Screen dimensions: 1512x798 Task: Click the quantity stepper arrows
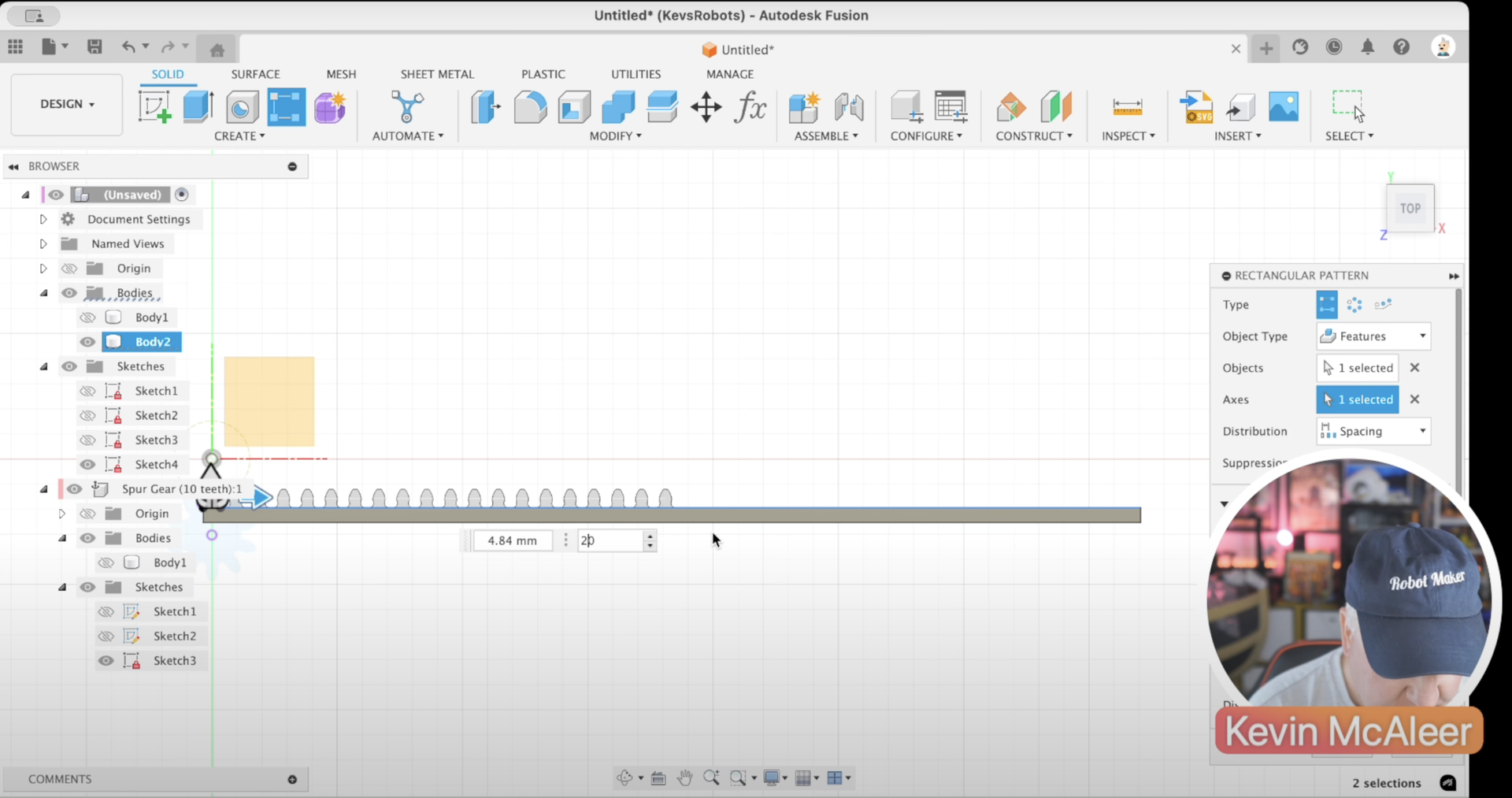click(x=650, y=540)
